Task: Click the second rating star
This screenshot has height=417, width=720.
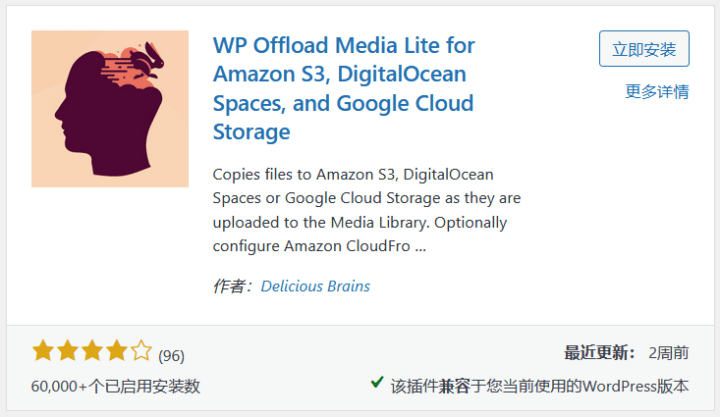Action: [67, 351]
